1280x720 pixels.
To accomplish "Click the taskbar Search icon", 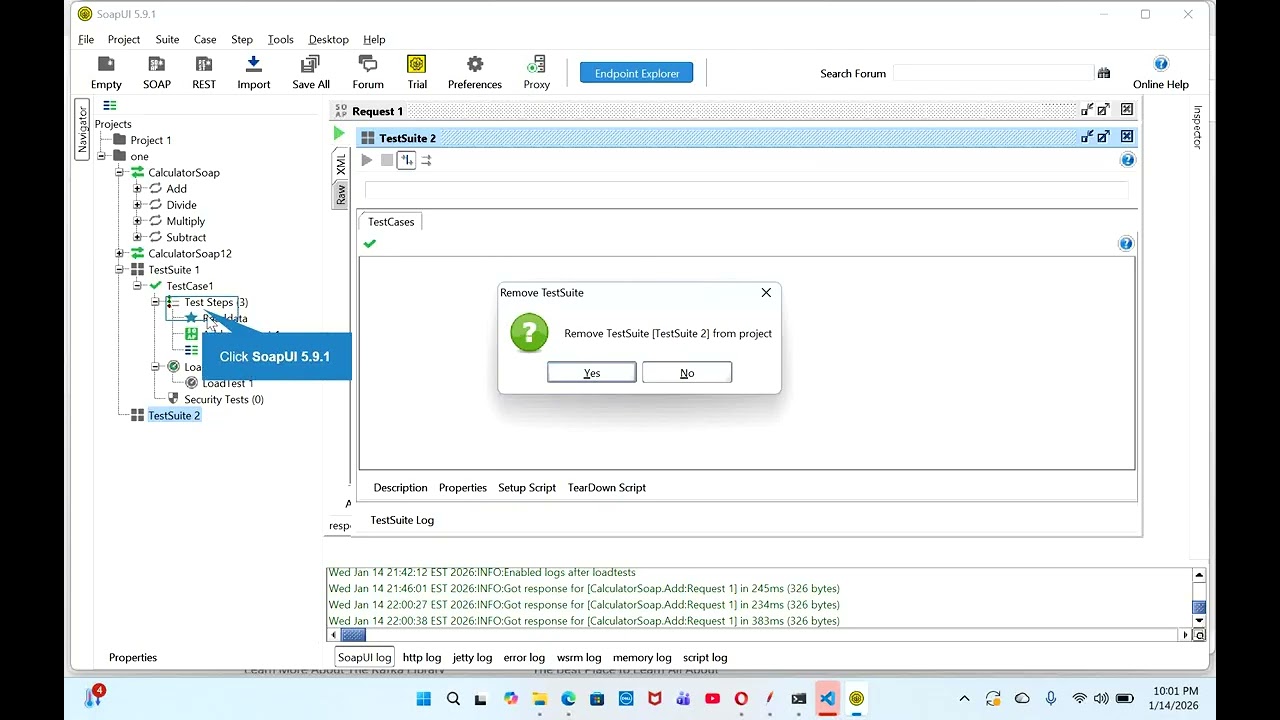I will (453, 699).
